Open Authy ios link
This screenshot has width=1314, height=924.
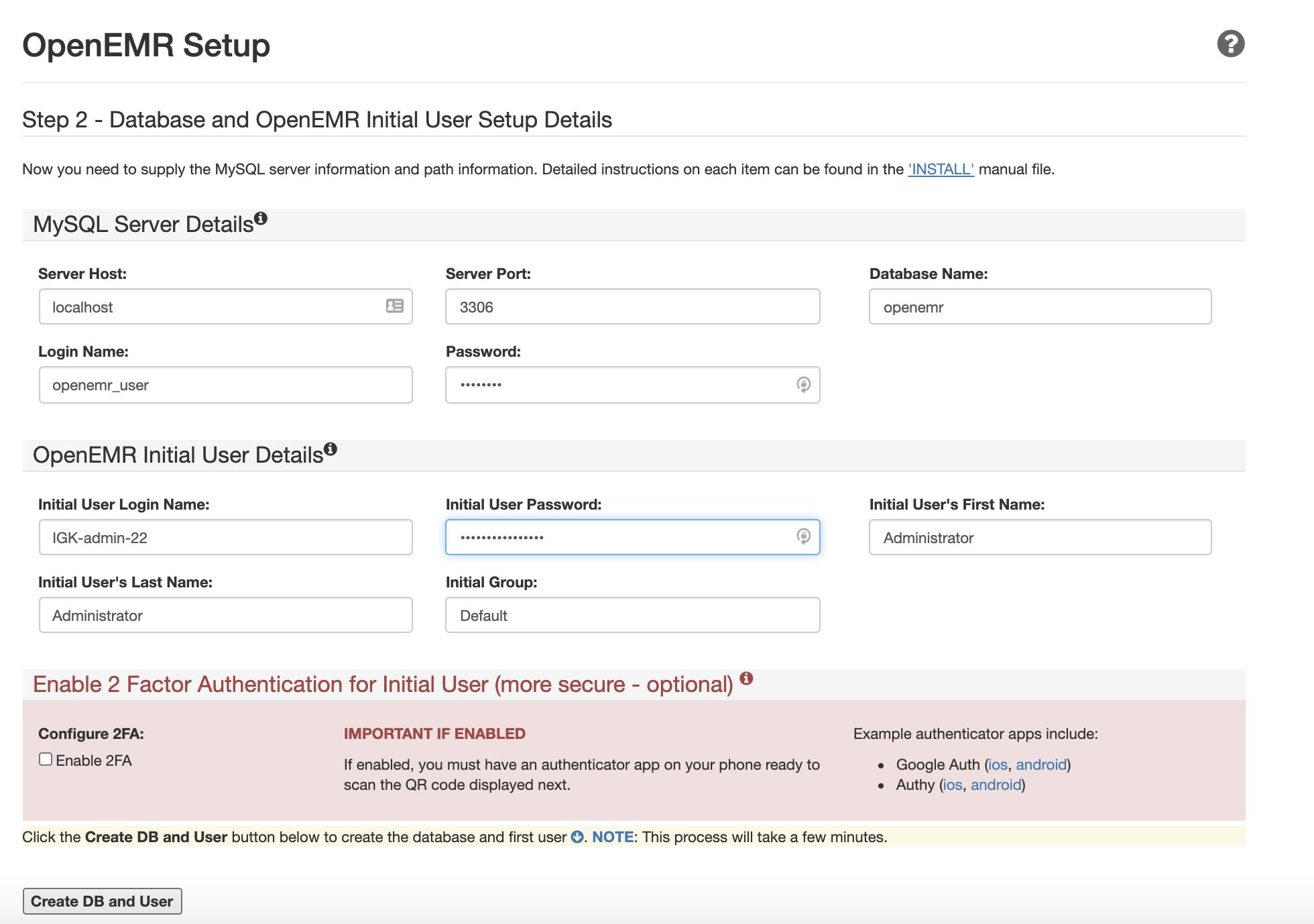952,785
